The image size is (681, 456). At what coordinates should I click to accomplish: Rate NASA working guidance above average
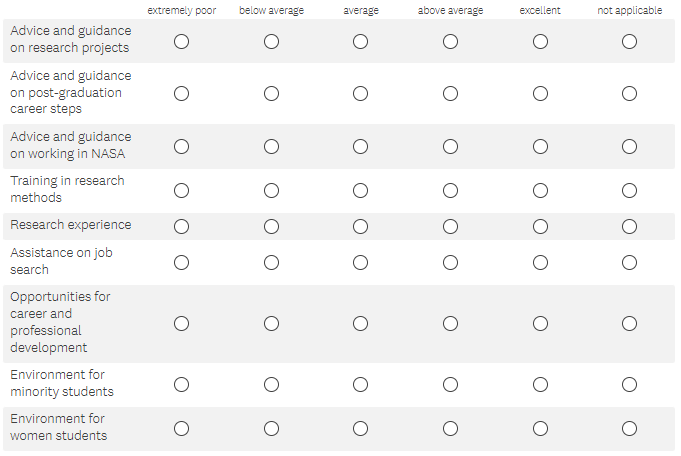450,146
